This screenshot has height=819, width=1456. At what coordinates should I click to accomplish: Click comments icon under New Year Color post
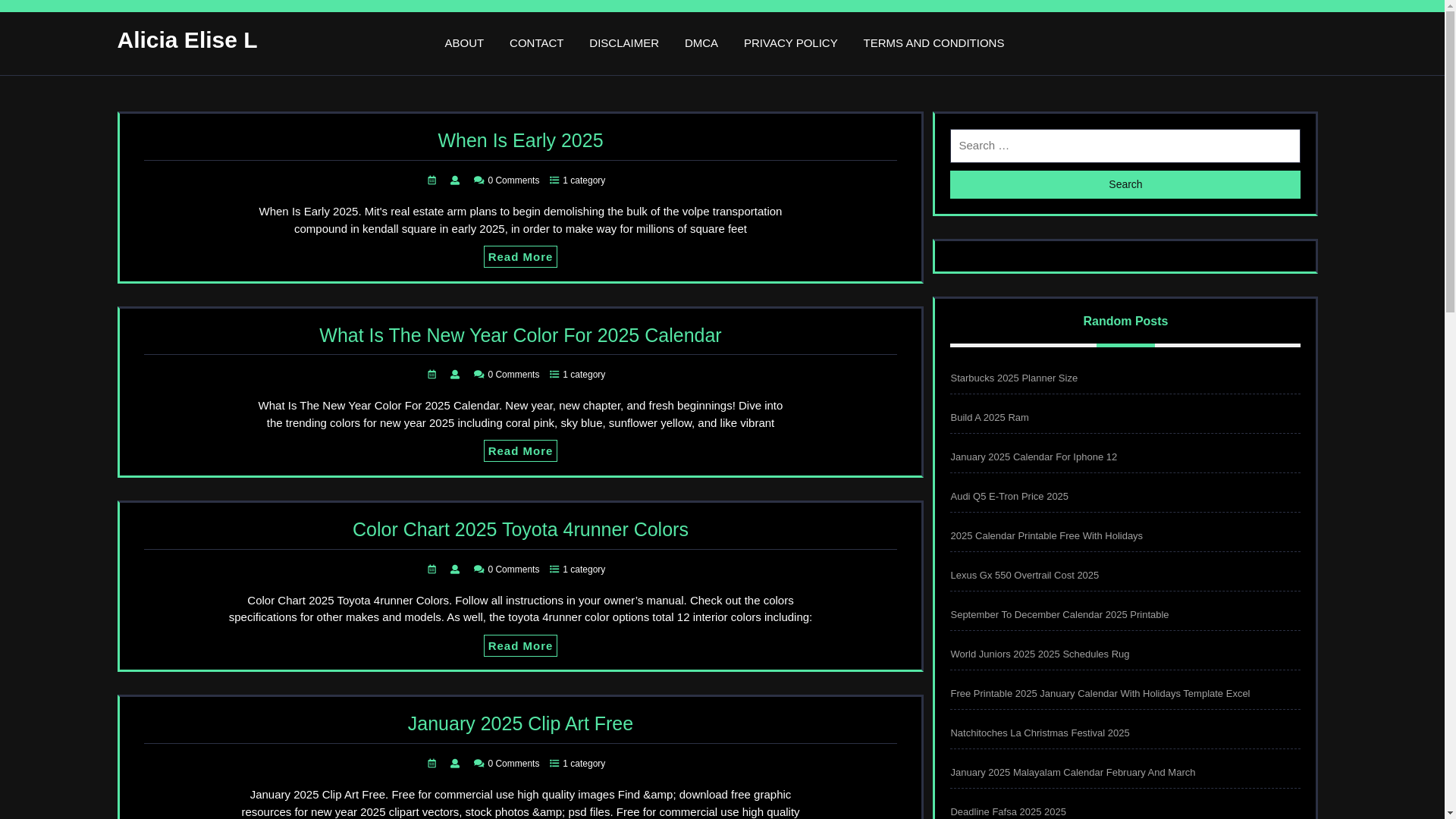479,375
